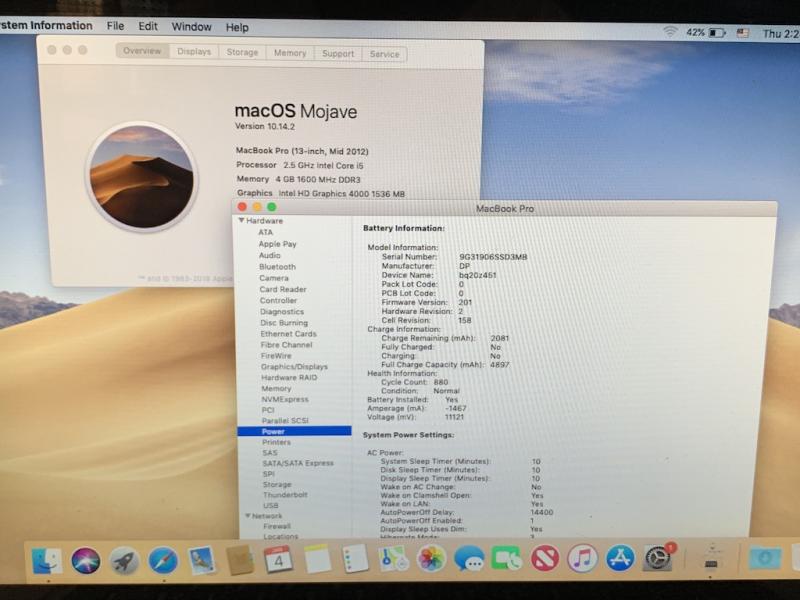
Task: Open Finder from the dock
Action: [47, 560]
